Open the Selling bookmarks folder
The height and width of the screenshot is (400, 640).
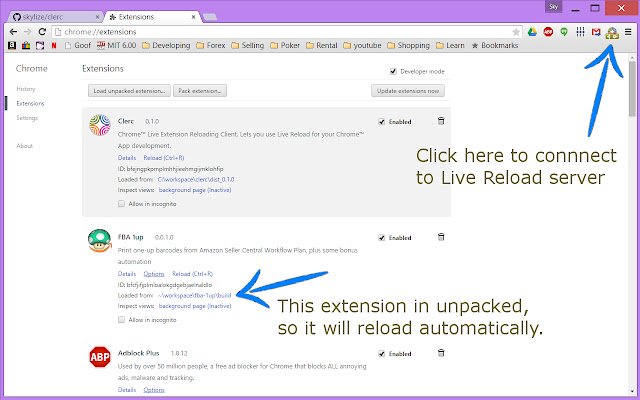pos(248,45)
